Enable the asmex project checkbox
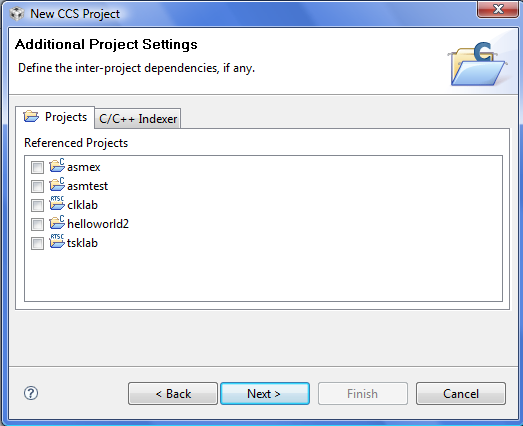The image size is (523, 426). pyautogui.click(x=37, y=167)
